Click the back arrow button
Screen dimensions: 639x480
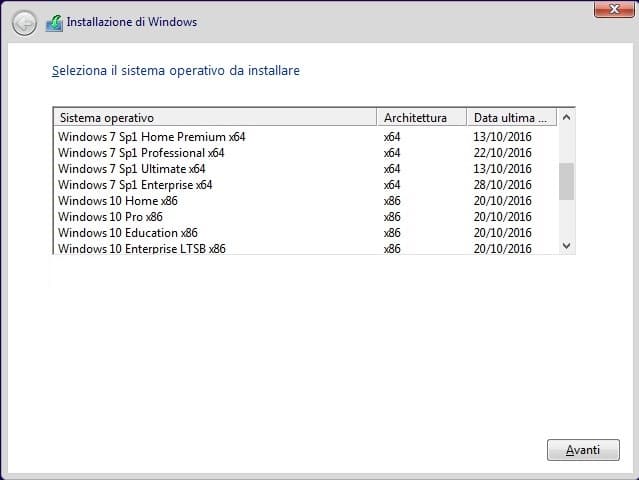tap(24, 23)
